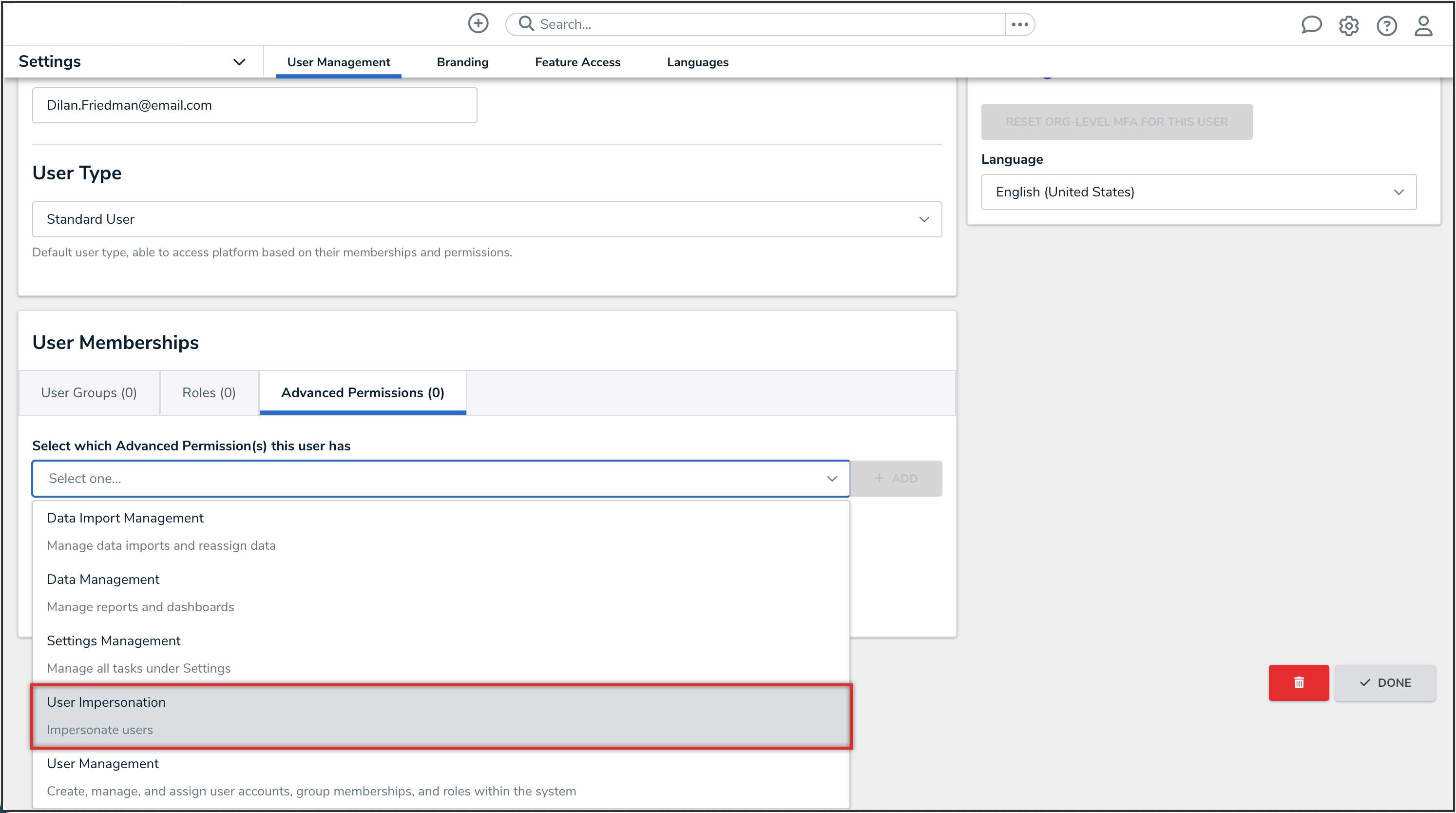
Task: Open the Feature Access tab
Action: (577, 62)
